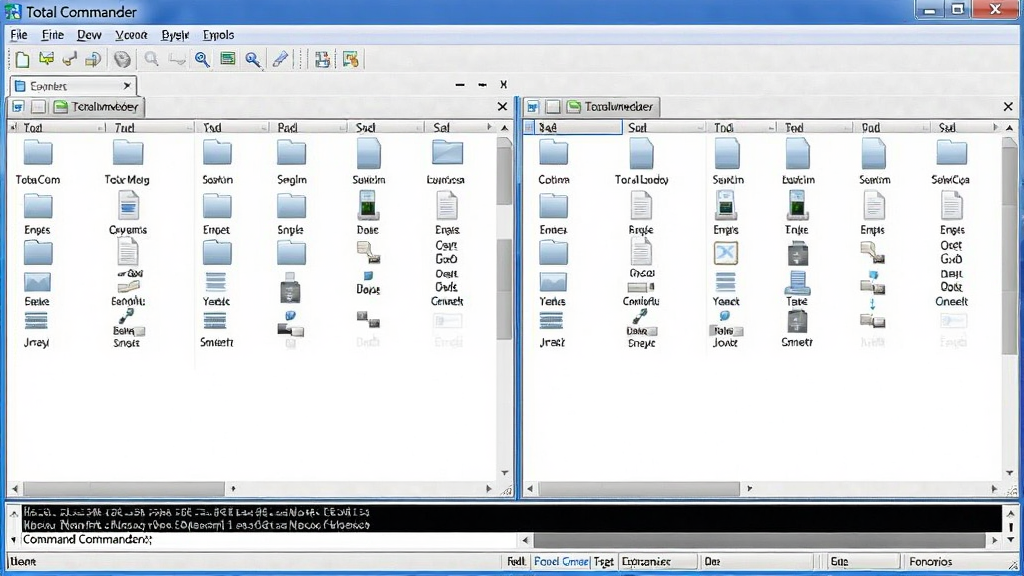Click the green list view toolbar icon
Viewport: 1024px width, 576px height.
coord(228,59)
